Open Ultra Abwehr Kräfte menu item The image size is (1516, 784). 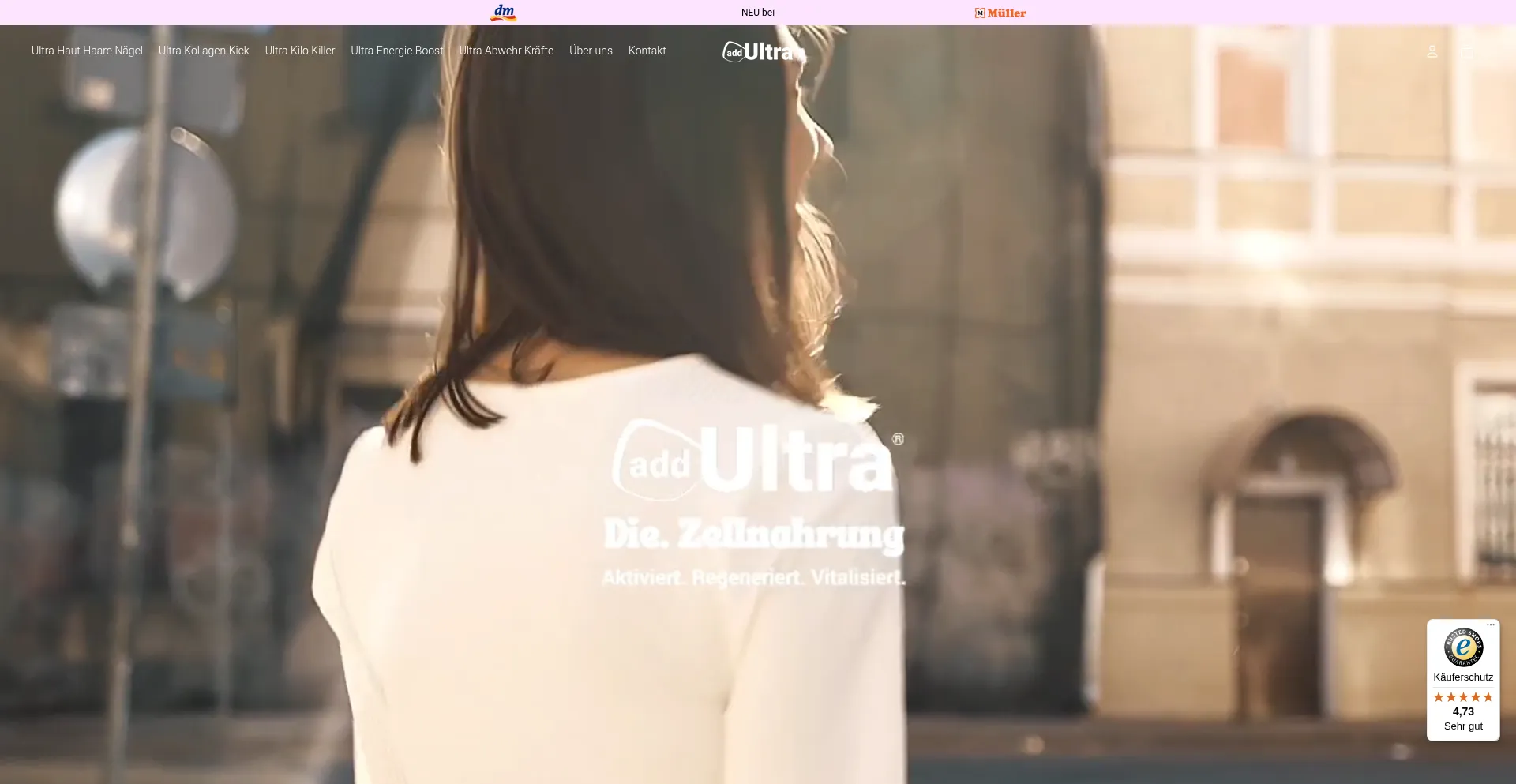click(x=506, y=51)
